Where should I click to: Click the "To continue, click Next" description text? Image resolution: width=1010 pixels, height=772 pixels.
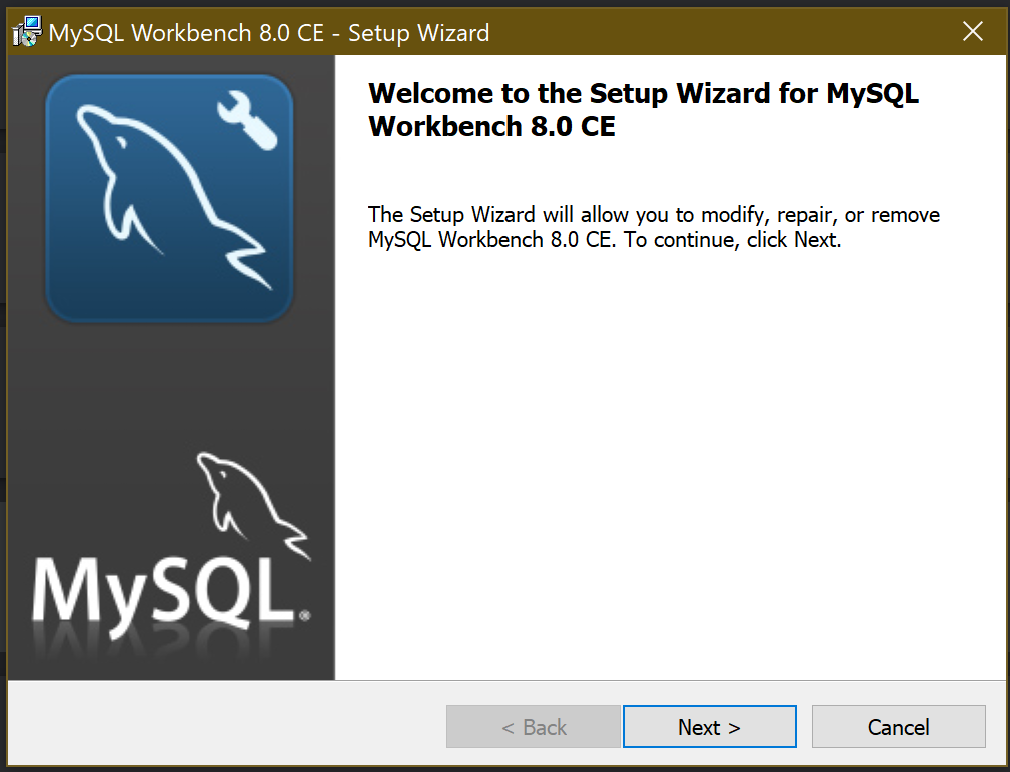732,240
